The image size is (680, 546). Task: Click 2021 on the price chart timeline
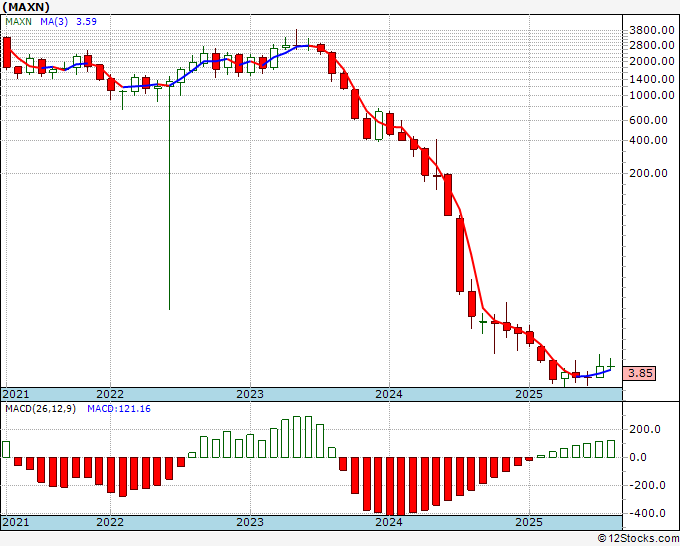(16, 394)
